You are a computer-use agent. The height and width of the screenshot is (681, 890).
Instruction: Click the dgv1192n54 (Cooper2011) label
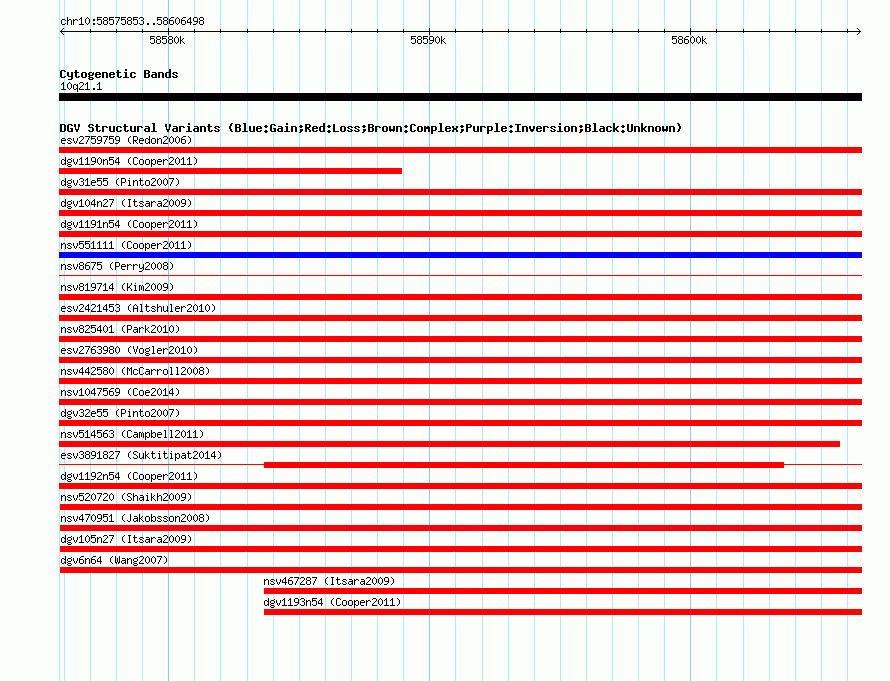click(x=129, y=476)
